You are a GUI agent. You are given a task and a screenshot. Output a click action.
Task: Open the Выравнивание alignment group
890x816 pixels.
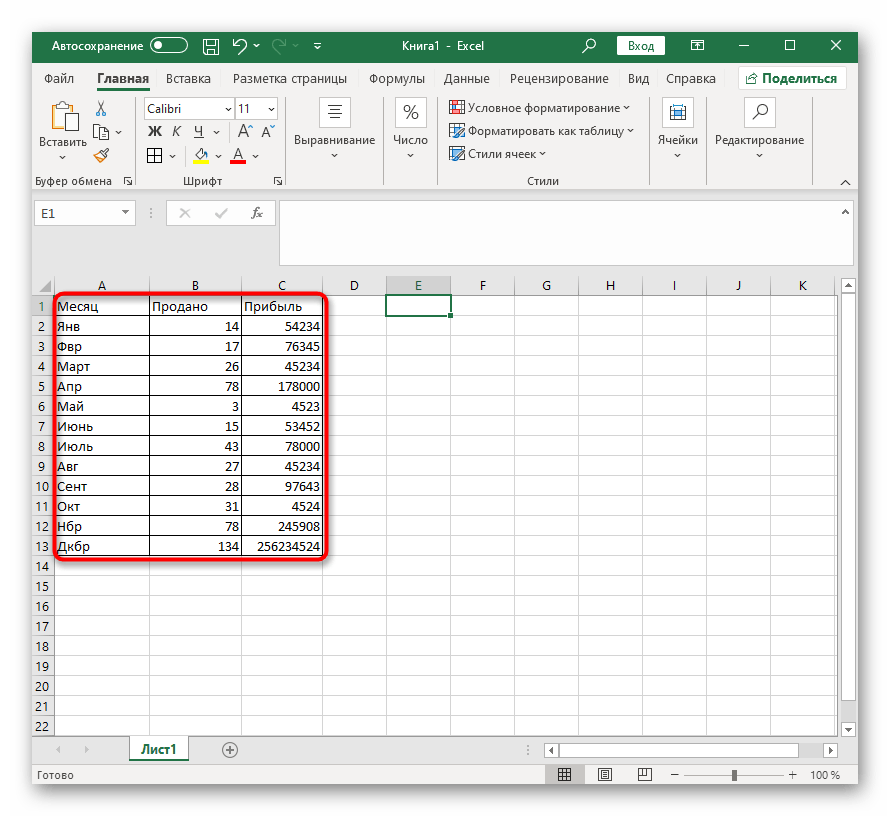tap(334, 129)
